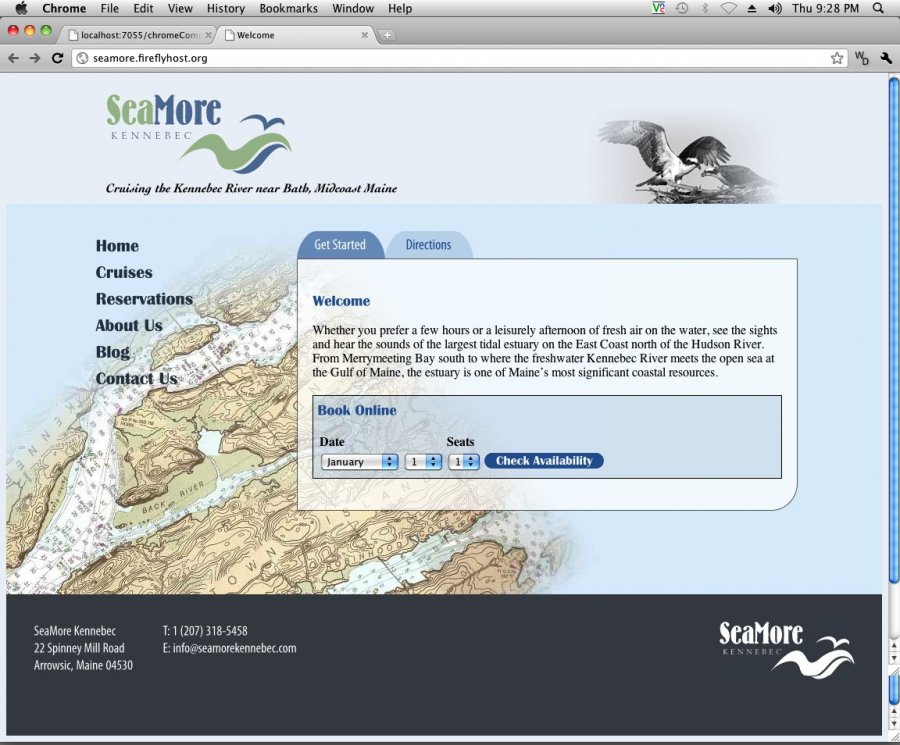Viewport: 900px width, 745px height.
Task: Click the info@seamorekennebec.com email
Action: coord(234,648)
